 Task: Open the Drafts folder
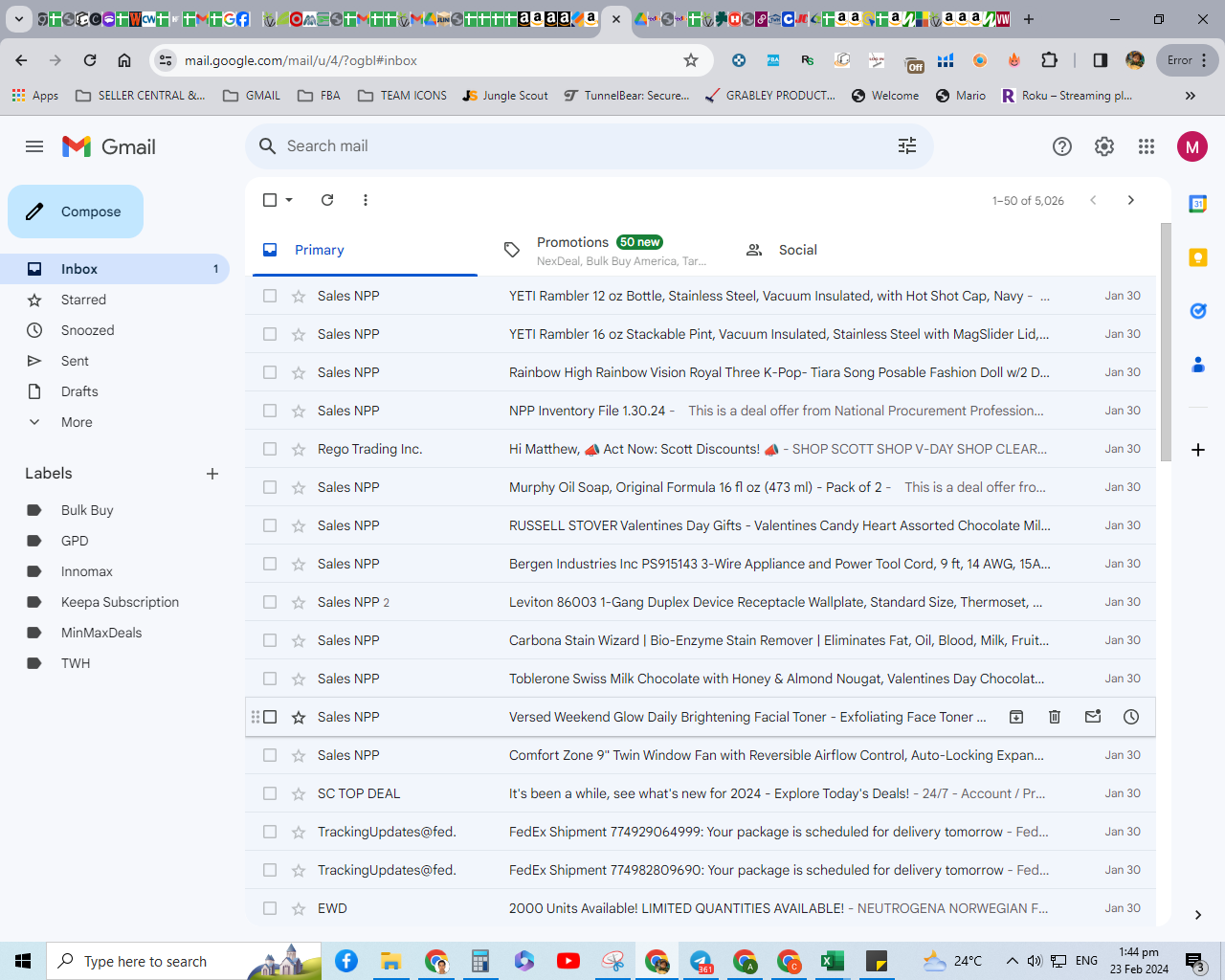(115, 391)
